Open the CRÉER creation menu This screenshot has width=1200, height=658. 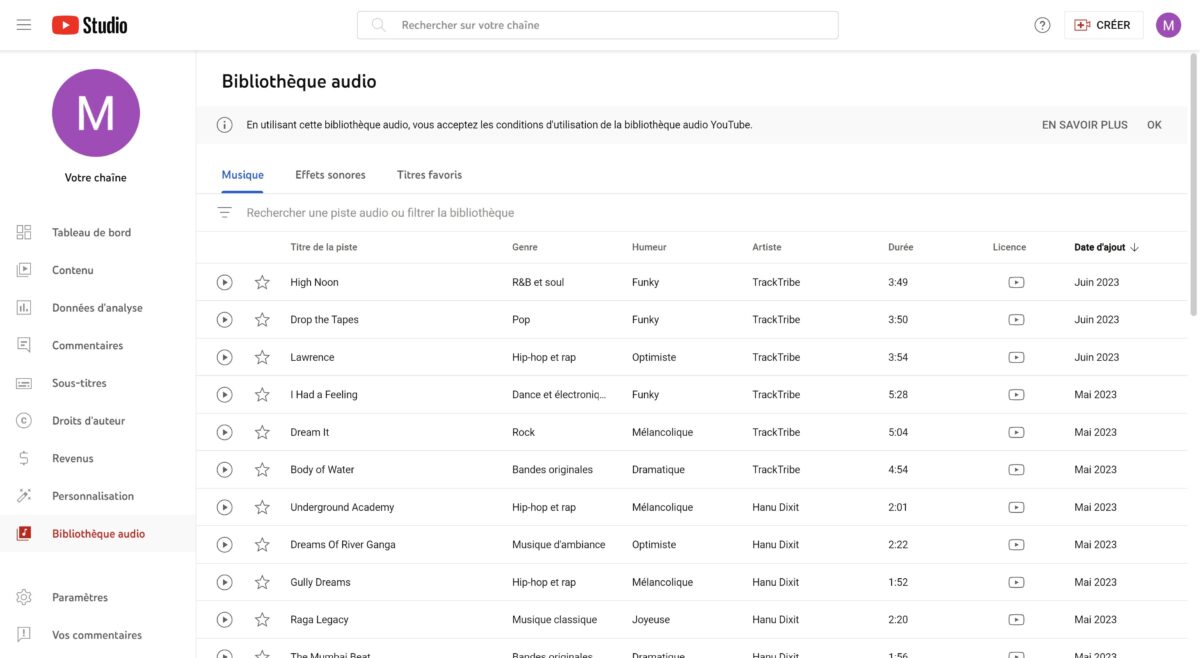click(1102, 25)
